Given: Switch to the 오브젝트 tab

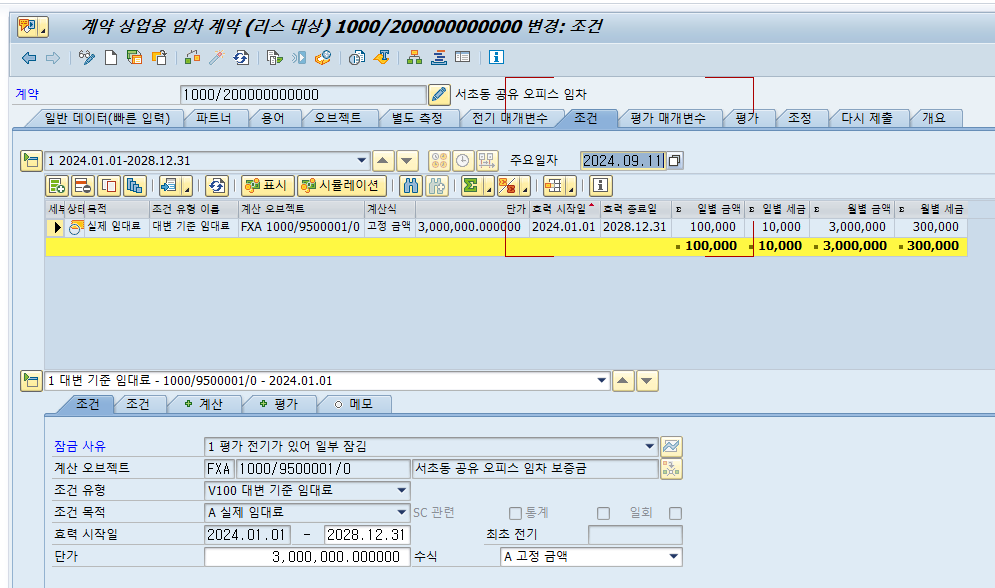Looking at the screenshot, I should tap(338, 118).
